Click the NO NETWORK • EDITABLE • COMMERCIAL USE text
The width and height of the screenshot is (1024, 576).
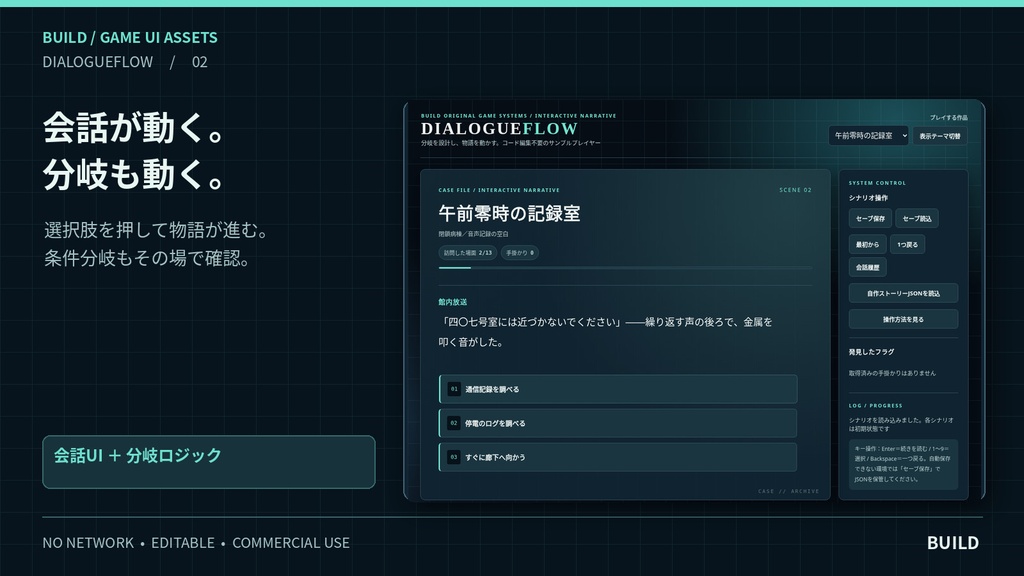[x=196, y=543]
